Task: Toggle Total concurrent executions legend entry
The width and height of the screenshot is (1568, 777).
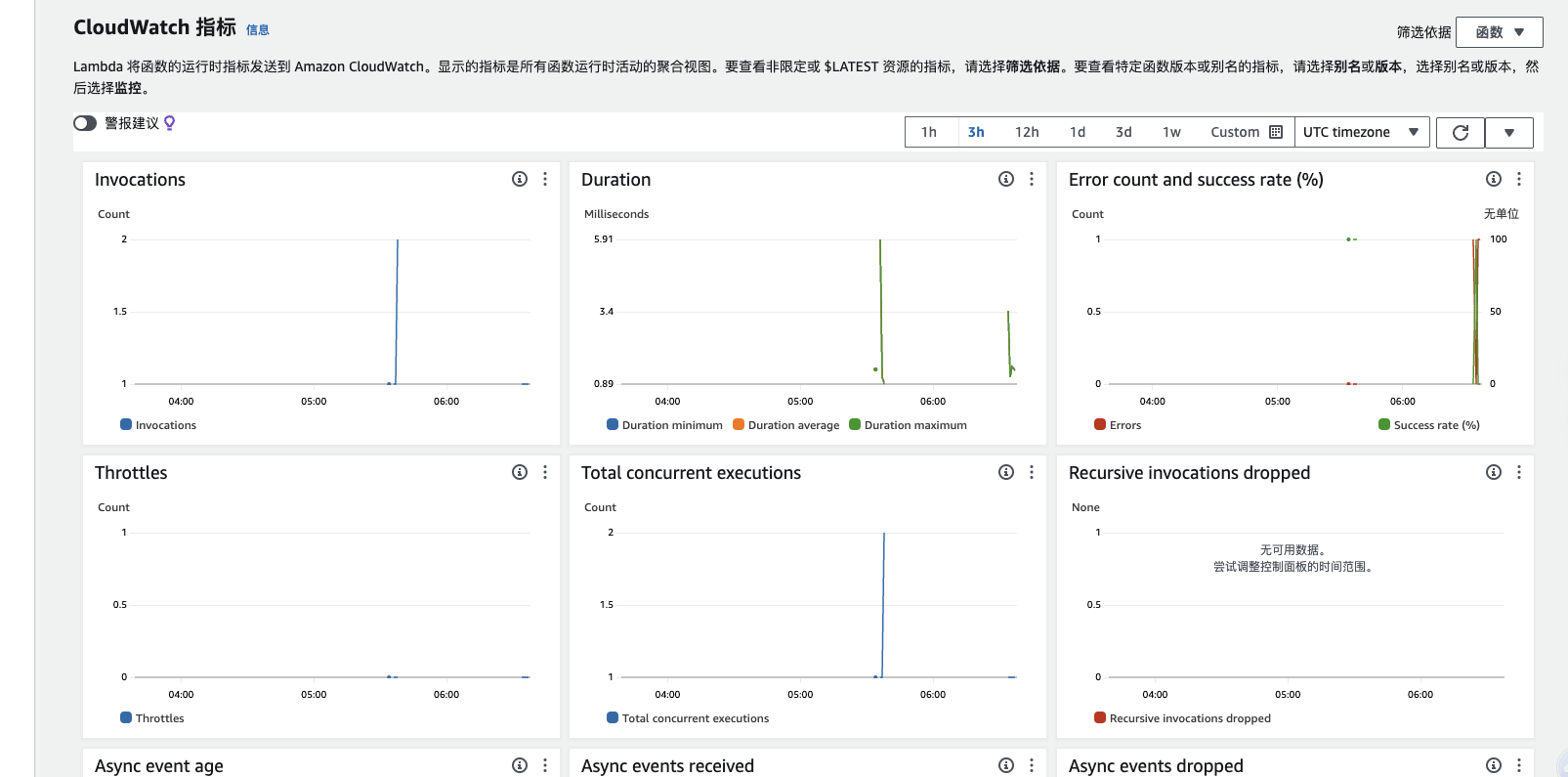Action: 688,718
